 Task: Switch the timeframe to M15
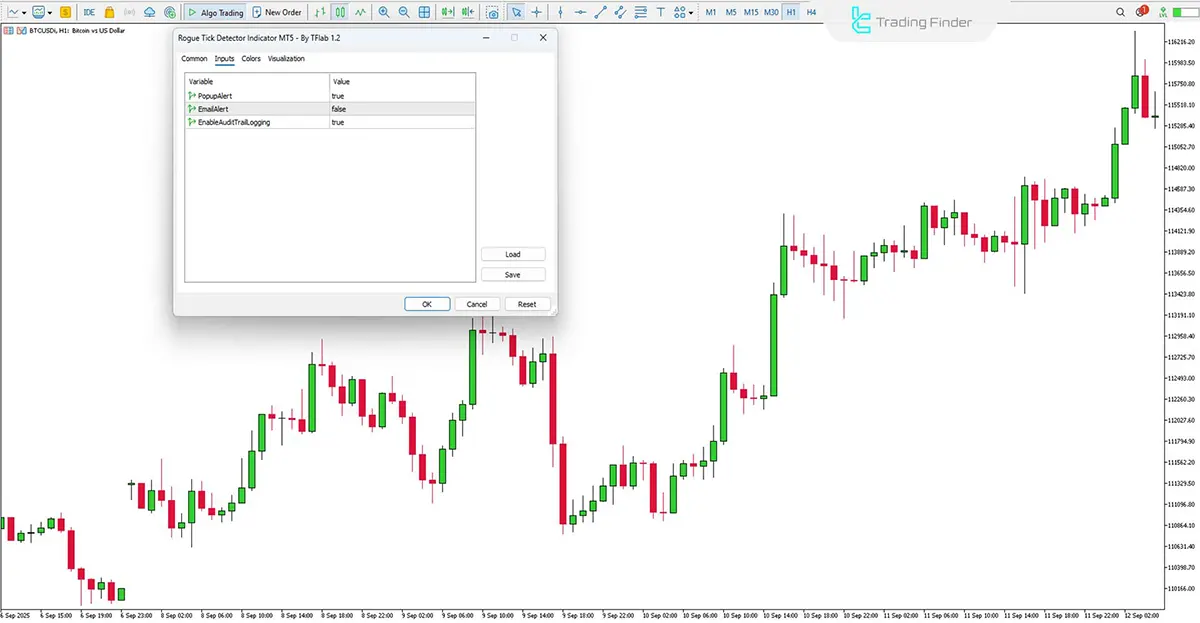pos(751,12)
